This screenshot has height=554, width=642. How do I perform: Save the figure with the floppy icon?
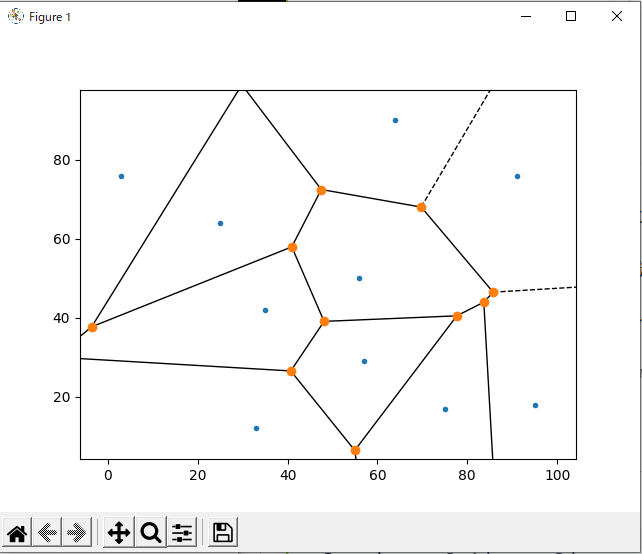223,533
